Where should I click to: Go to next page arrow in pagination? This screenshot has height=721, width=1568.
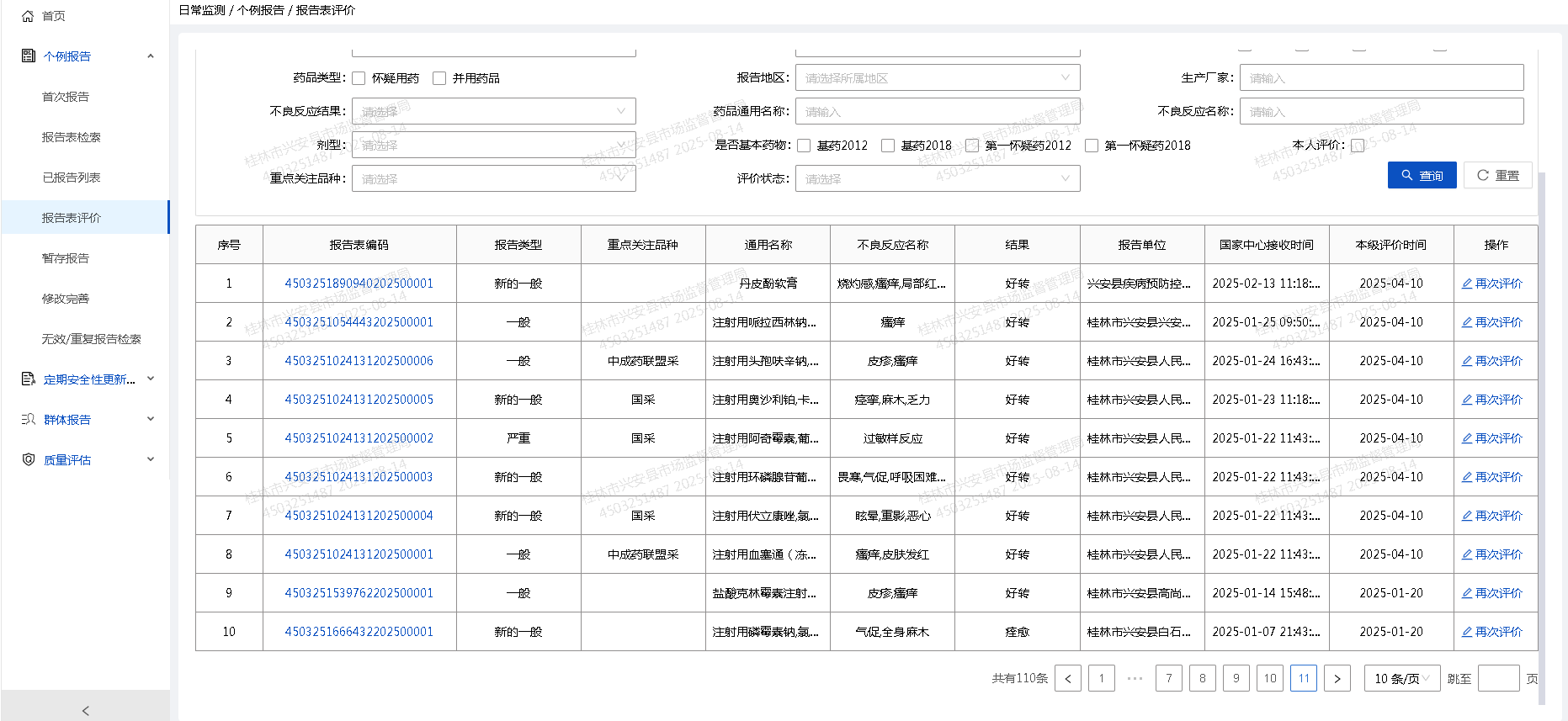1337,678
